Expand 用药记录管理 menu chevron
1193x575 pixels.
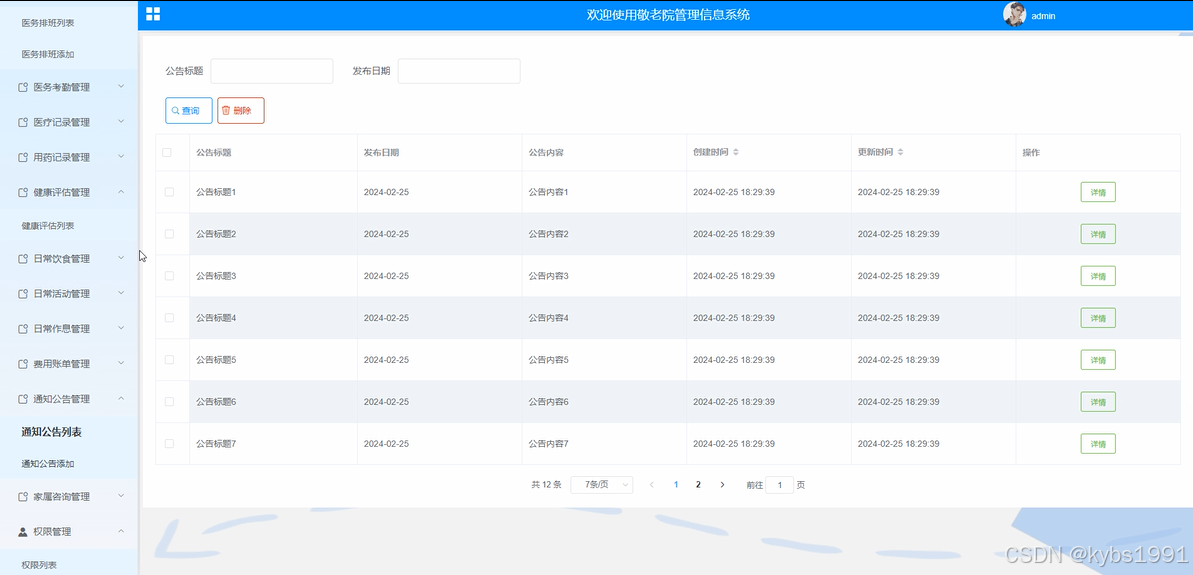(x=121, y=157)
